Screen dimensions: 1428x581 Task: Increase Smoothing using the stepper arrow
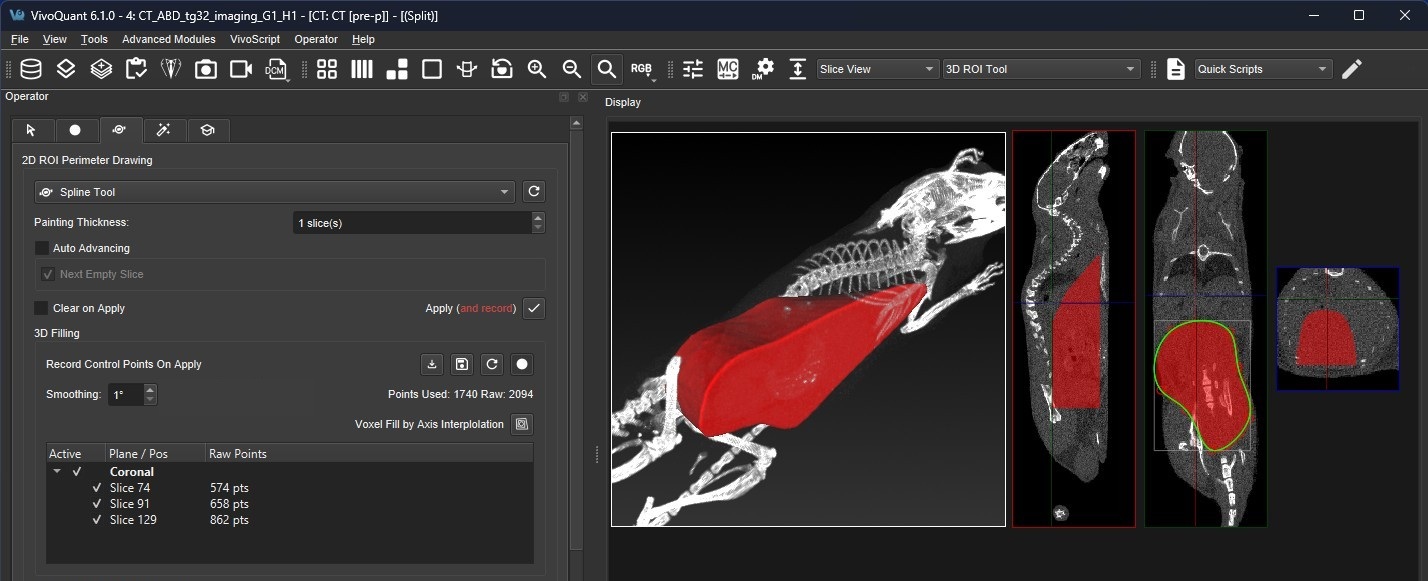pos(148,389)
